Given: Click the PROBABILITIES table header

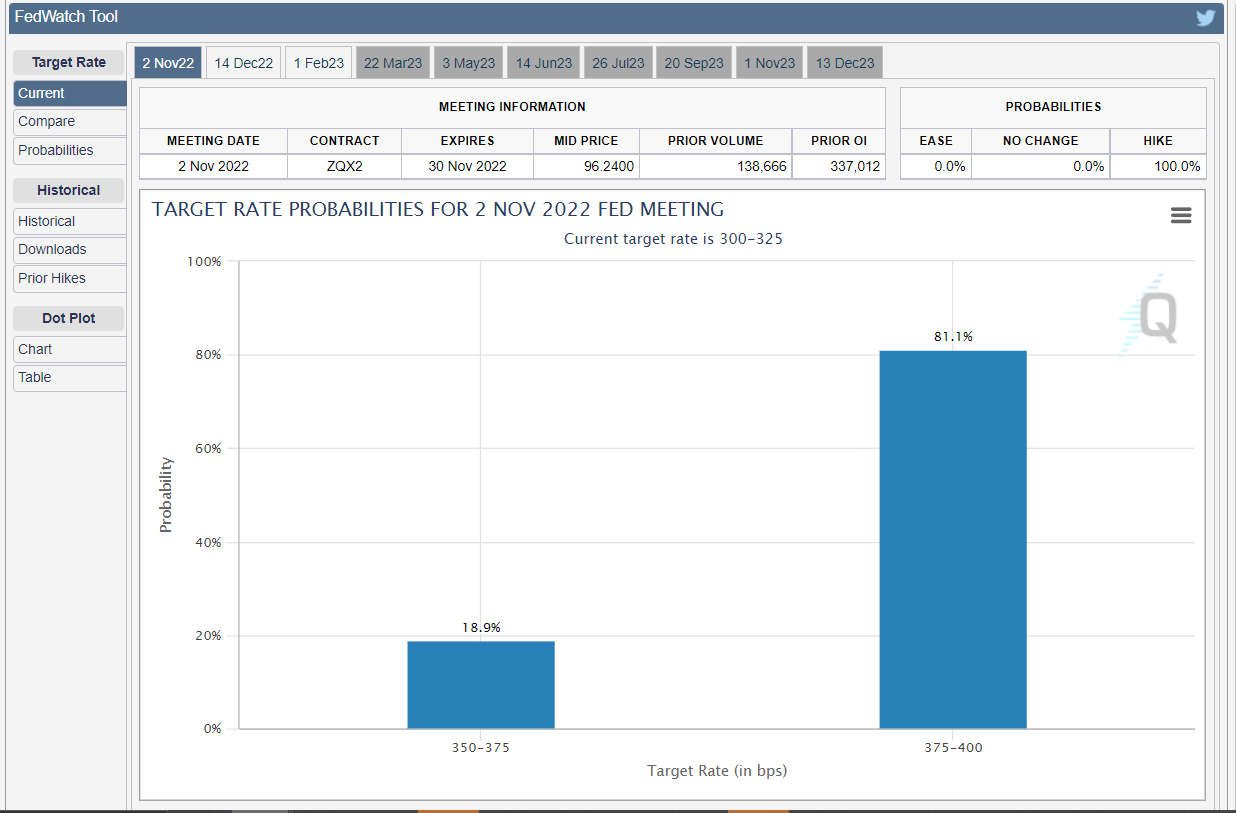Looking at the screenshot, I should (1053, 107).
